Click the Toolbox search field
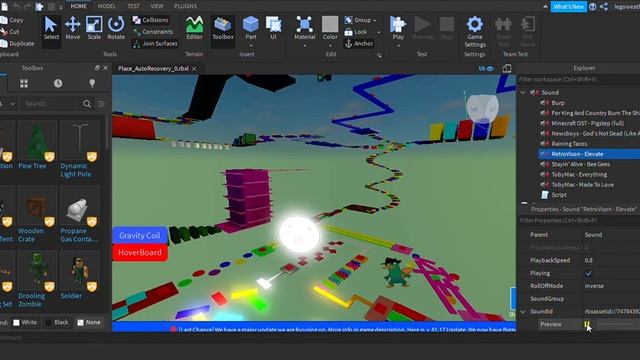Image resolution: width=640 pixels, height=360 pixels. point(51,104)
